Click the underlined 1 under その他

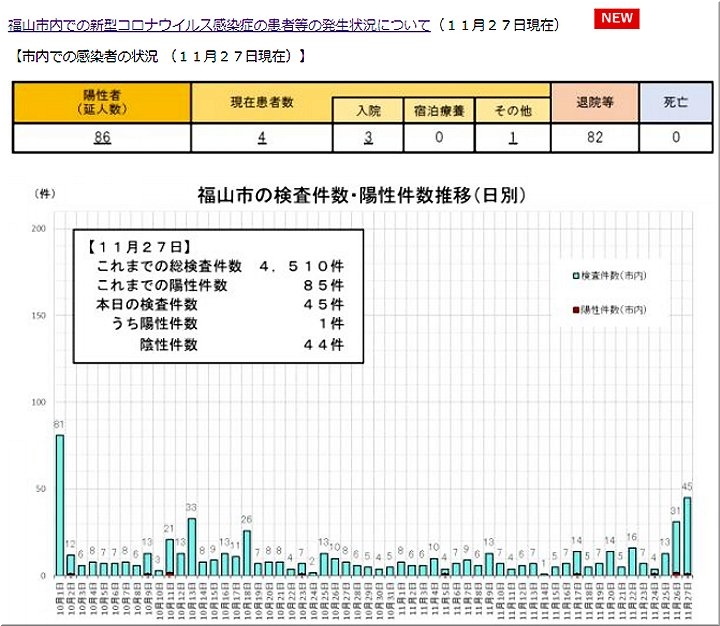[x=512, y=138]
